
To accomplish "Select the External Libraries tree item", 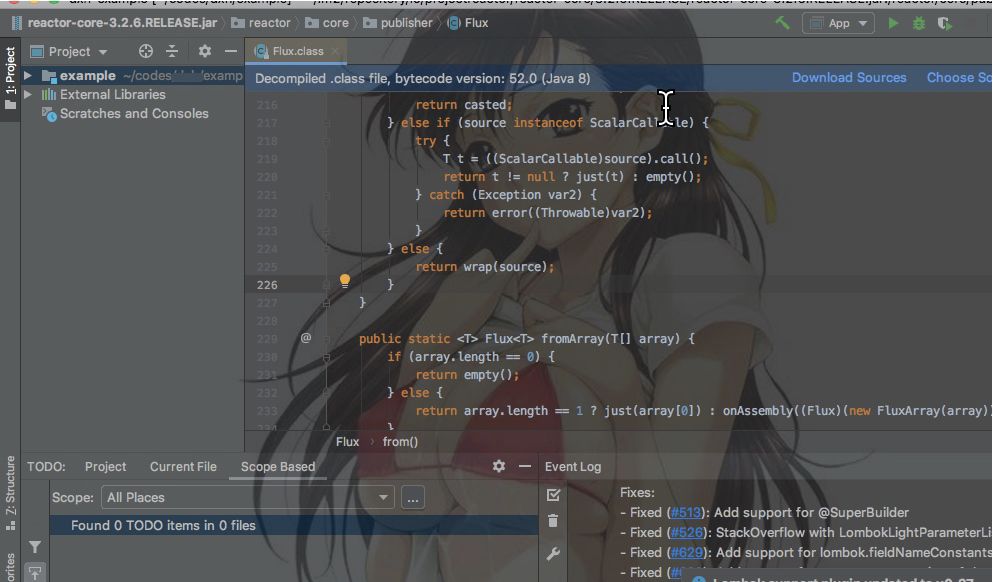I will [103, 94].
